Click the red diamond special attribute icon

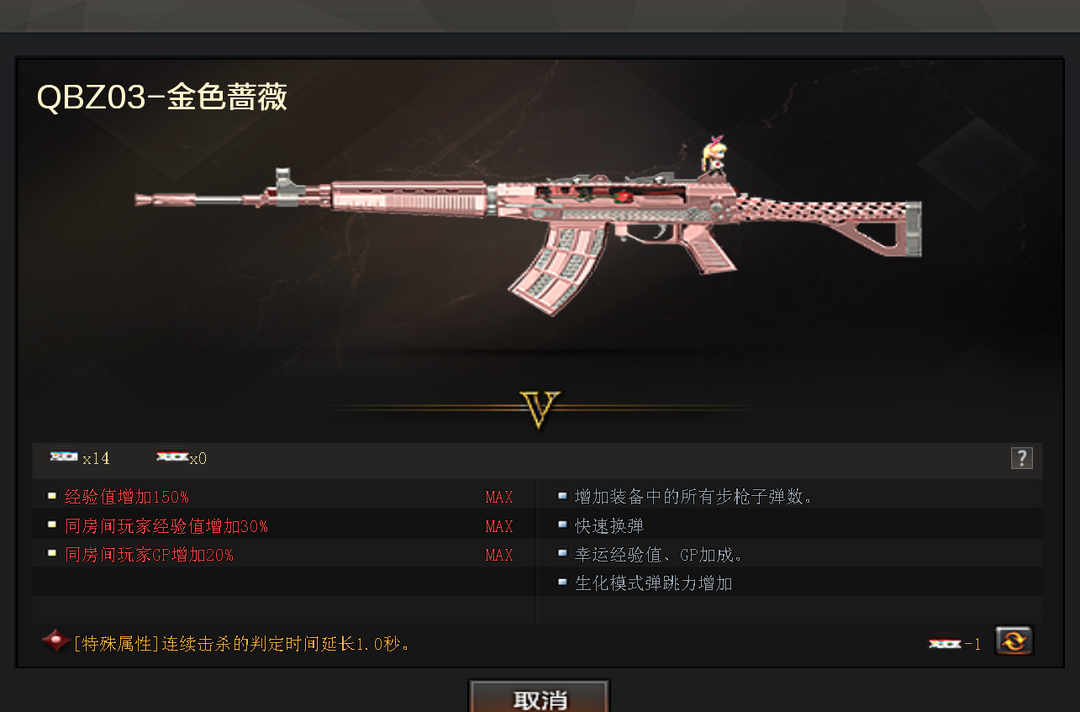pos(55,640)
